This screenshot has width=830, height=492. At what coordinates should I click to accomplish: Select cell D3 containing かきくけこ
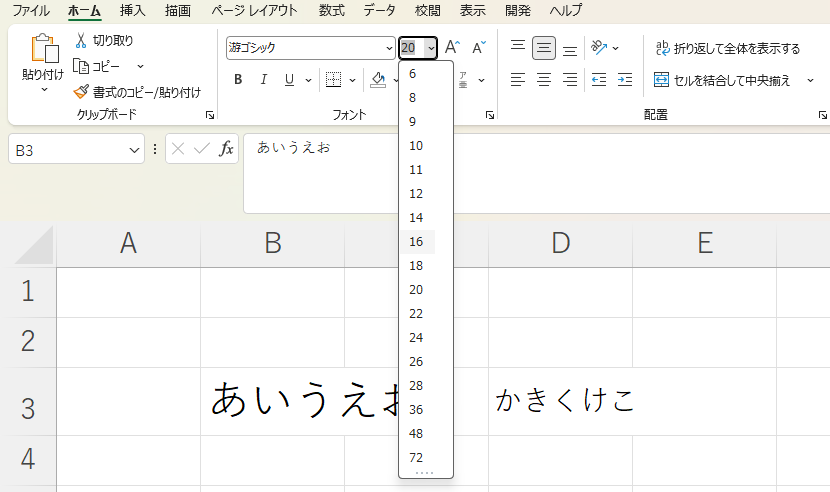(561, 402)
